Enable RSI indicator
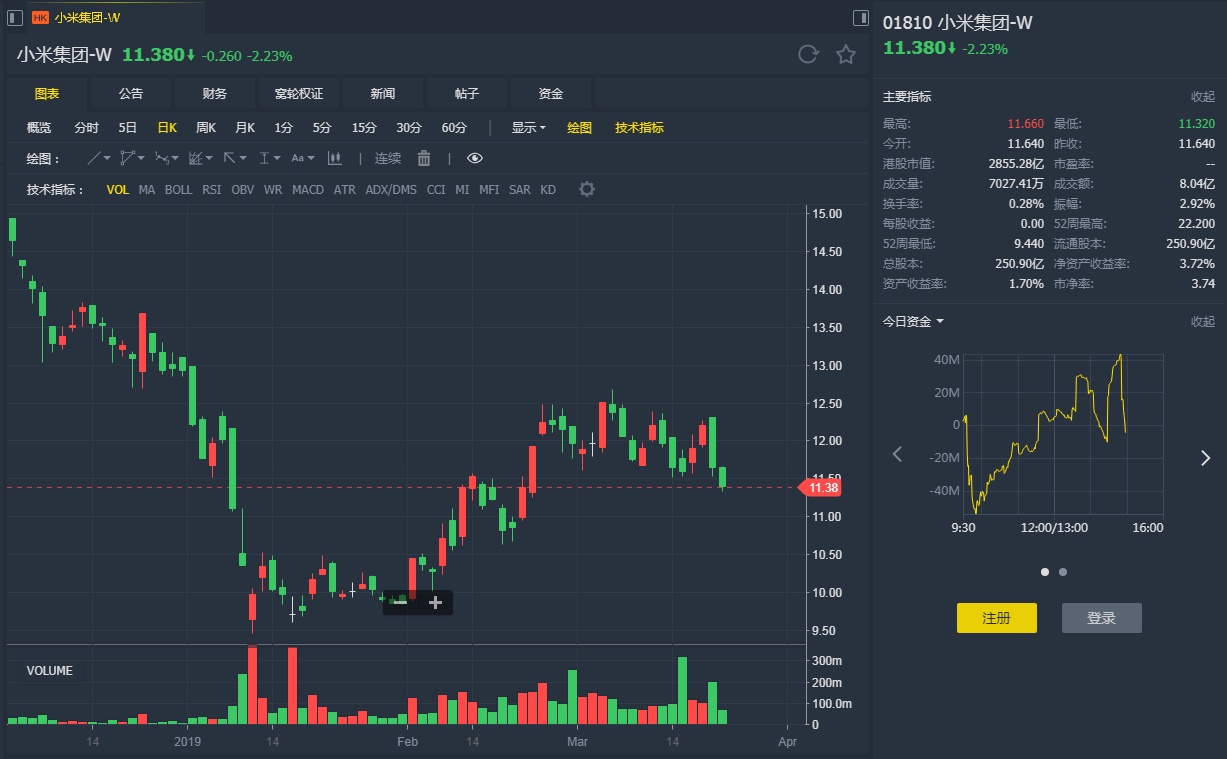The width and height of the screenshot is (1227, 759). 212,189
